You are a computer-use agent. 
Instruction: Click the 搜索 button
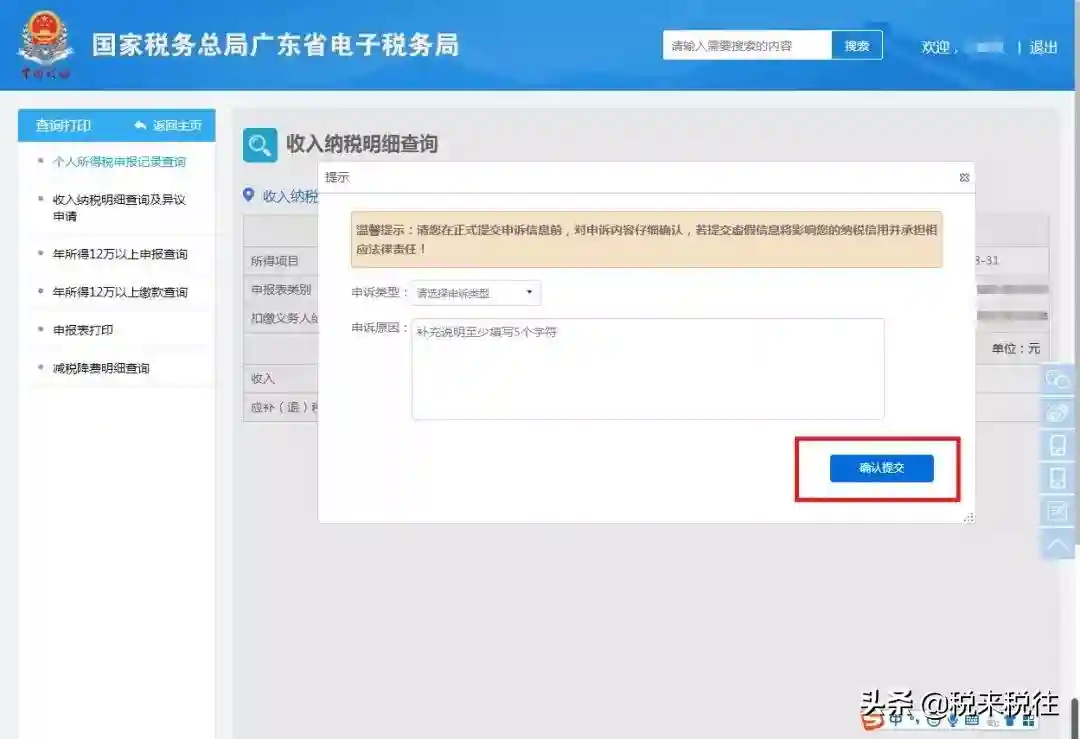[x=857, y=46]
